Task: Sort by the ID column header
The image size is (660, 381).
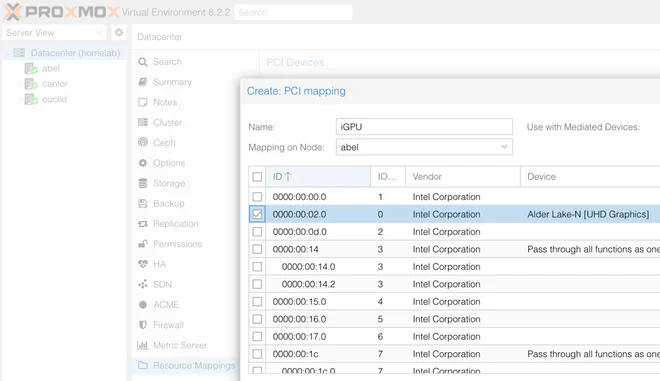Action: point(318,177)
